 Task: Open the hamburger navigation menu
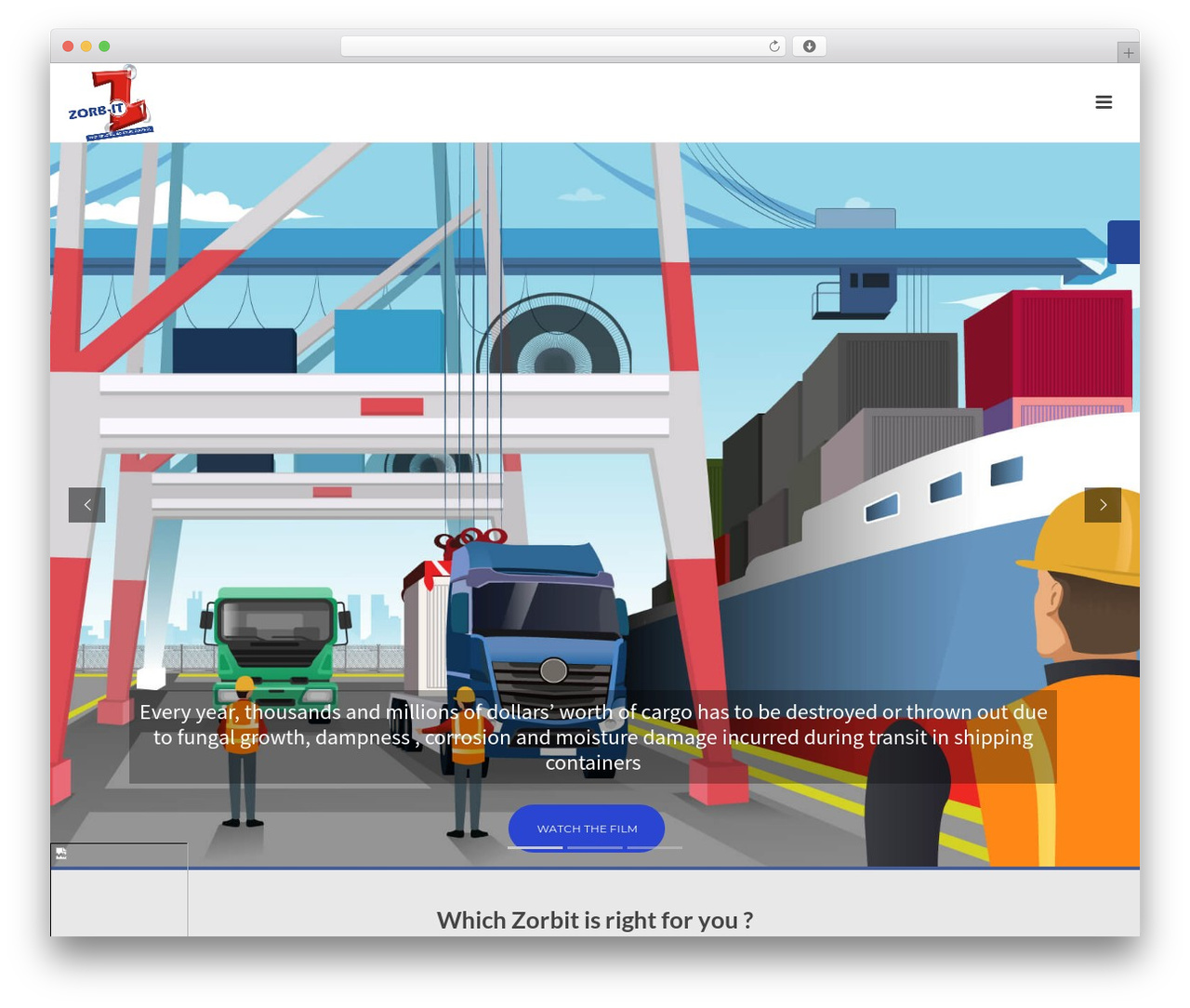[x=1104, y=102]
